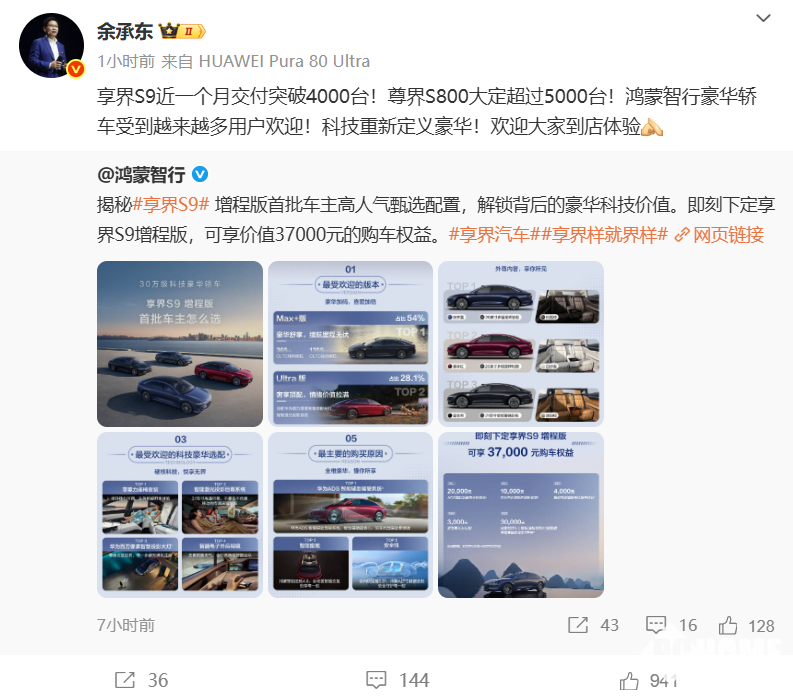Open the 余承东 username link

pos(125,31)
